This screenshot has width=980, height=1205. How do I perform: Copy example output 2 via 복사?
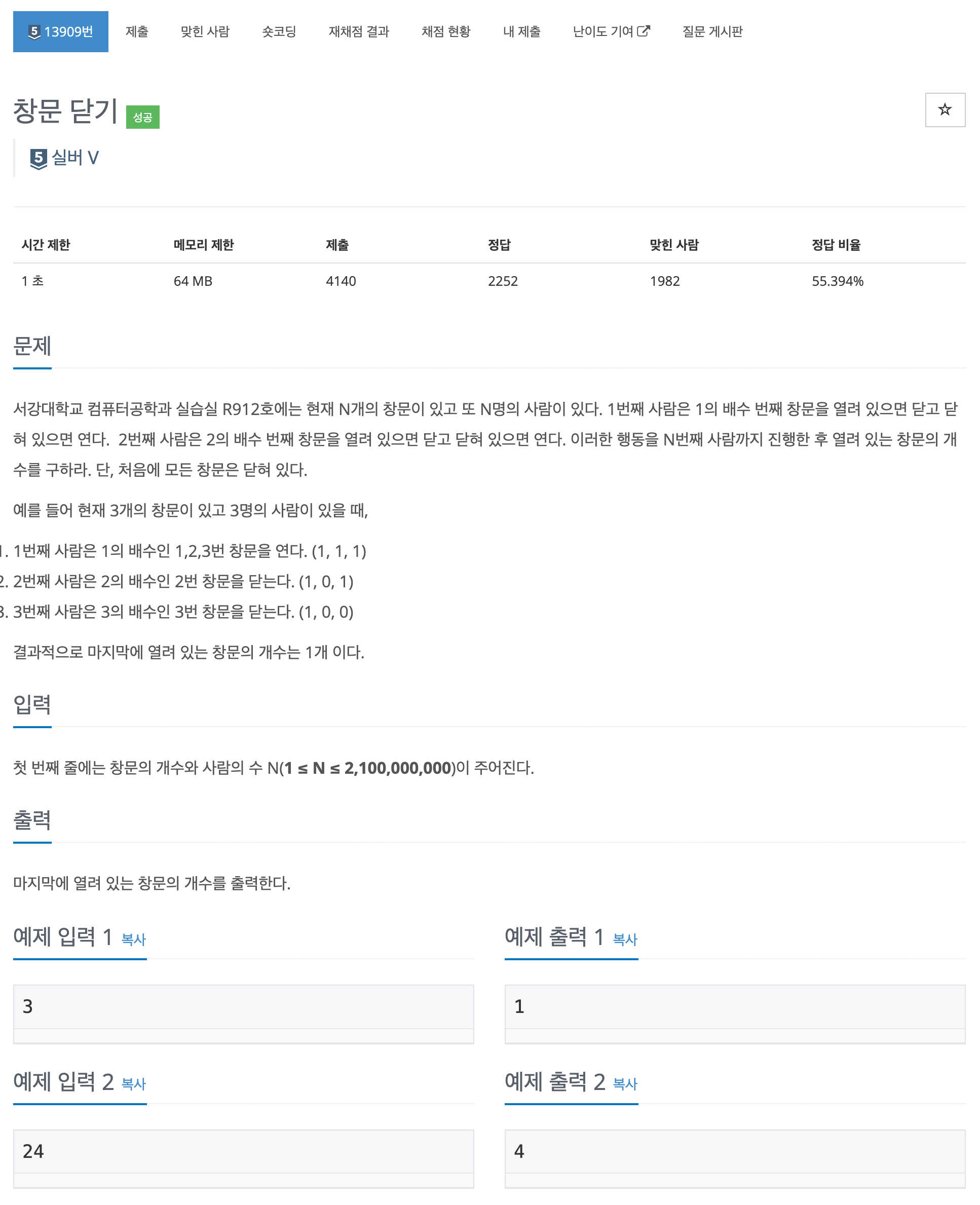click(625, 1084)
